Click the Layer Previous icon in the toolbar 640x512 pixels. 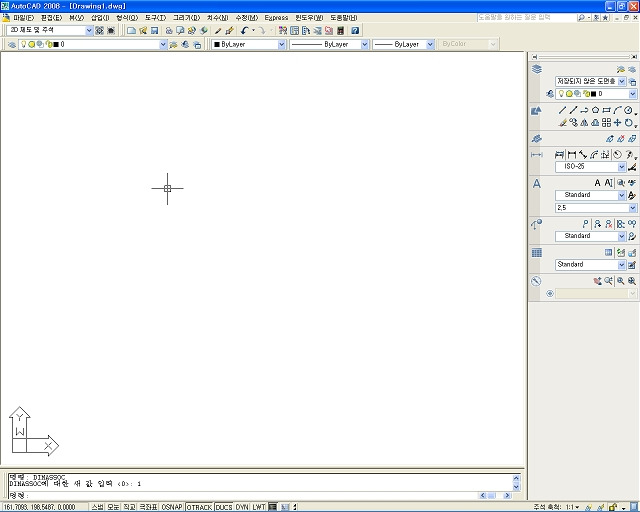coord(185,45)
